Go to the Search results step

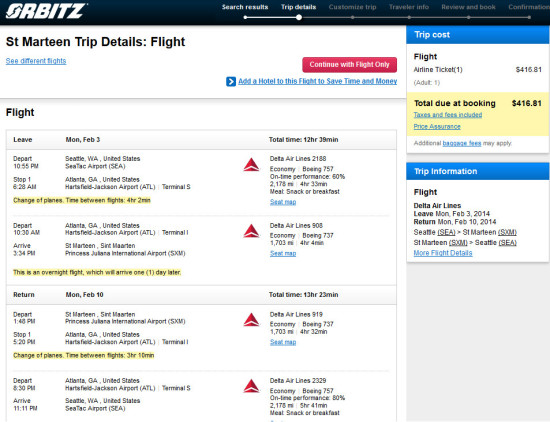(245, 7)
